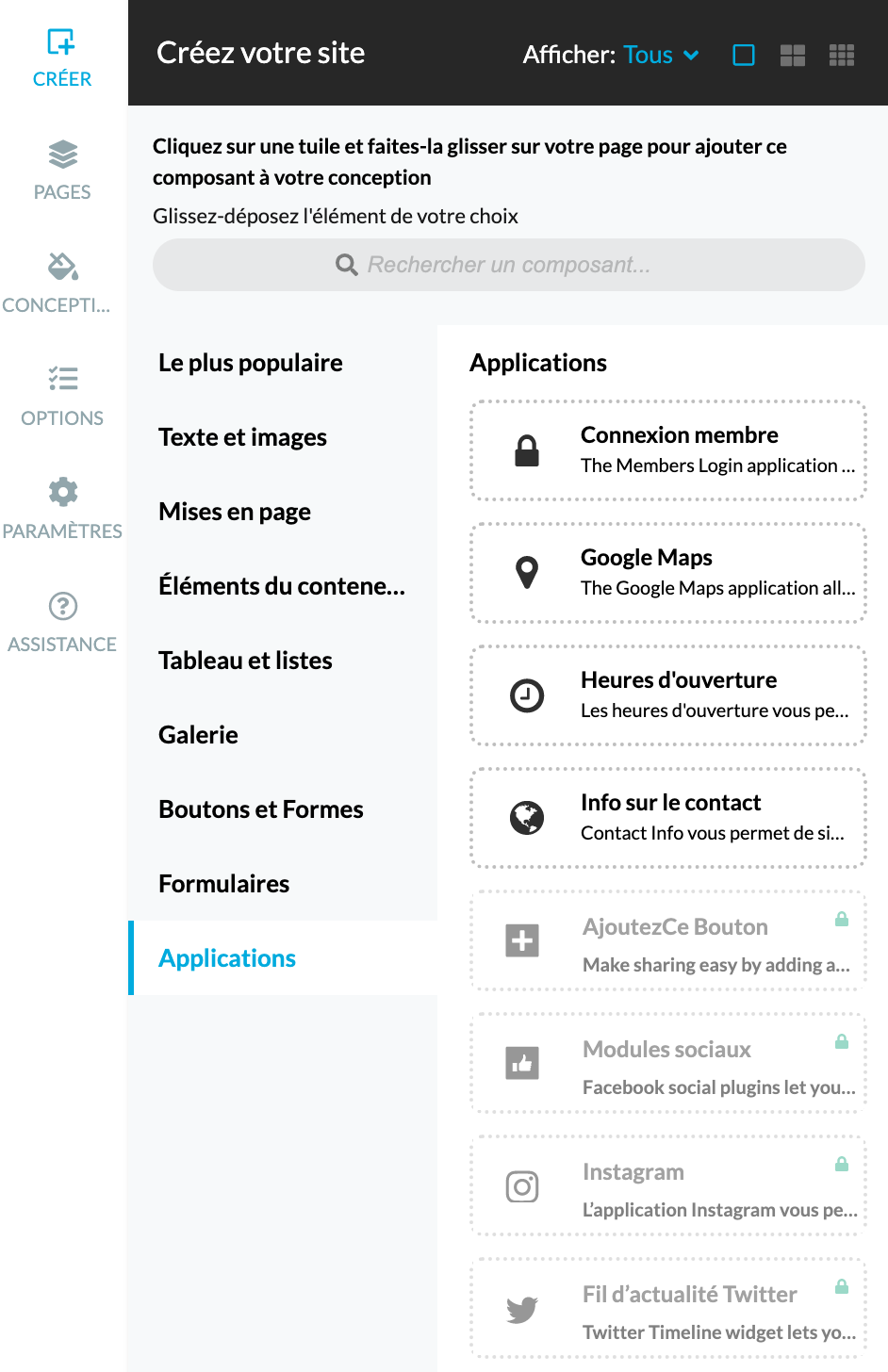The width and height of the screenshot is (888, 1372).
Task: Focus the Rechercher un composant search field
Action: (x=509, y=265)
